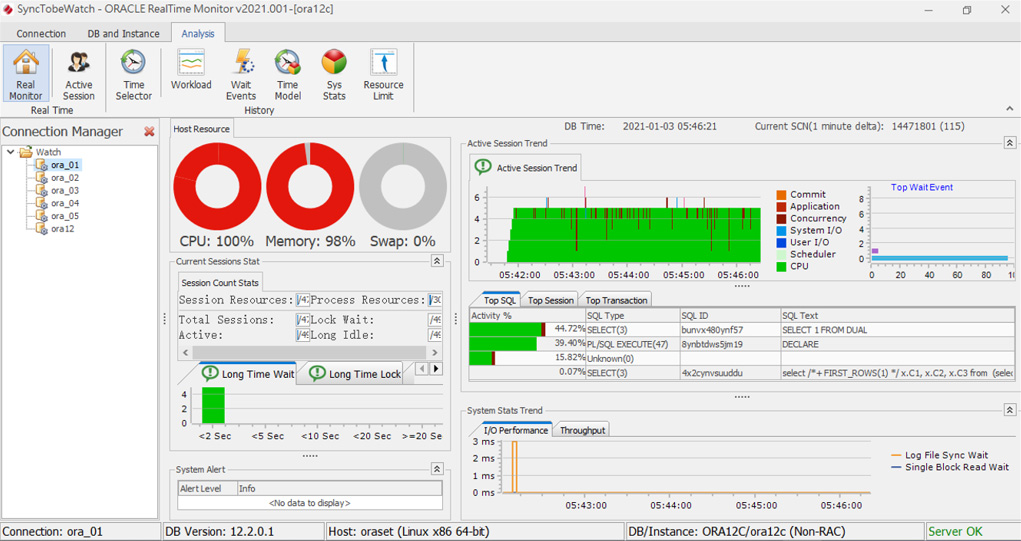Select the ora12 connection
Image resolution: width=1021 pixels, height=541 pixels.
tap(63, 229)
